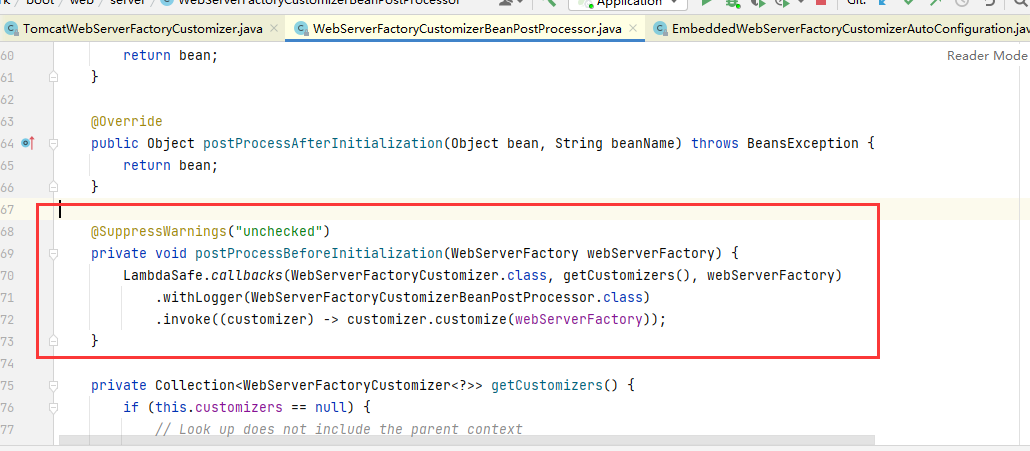Start debugging with the bug icon

732,3
